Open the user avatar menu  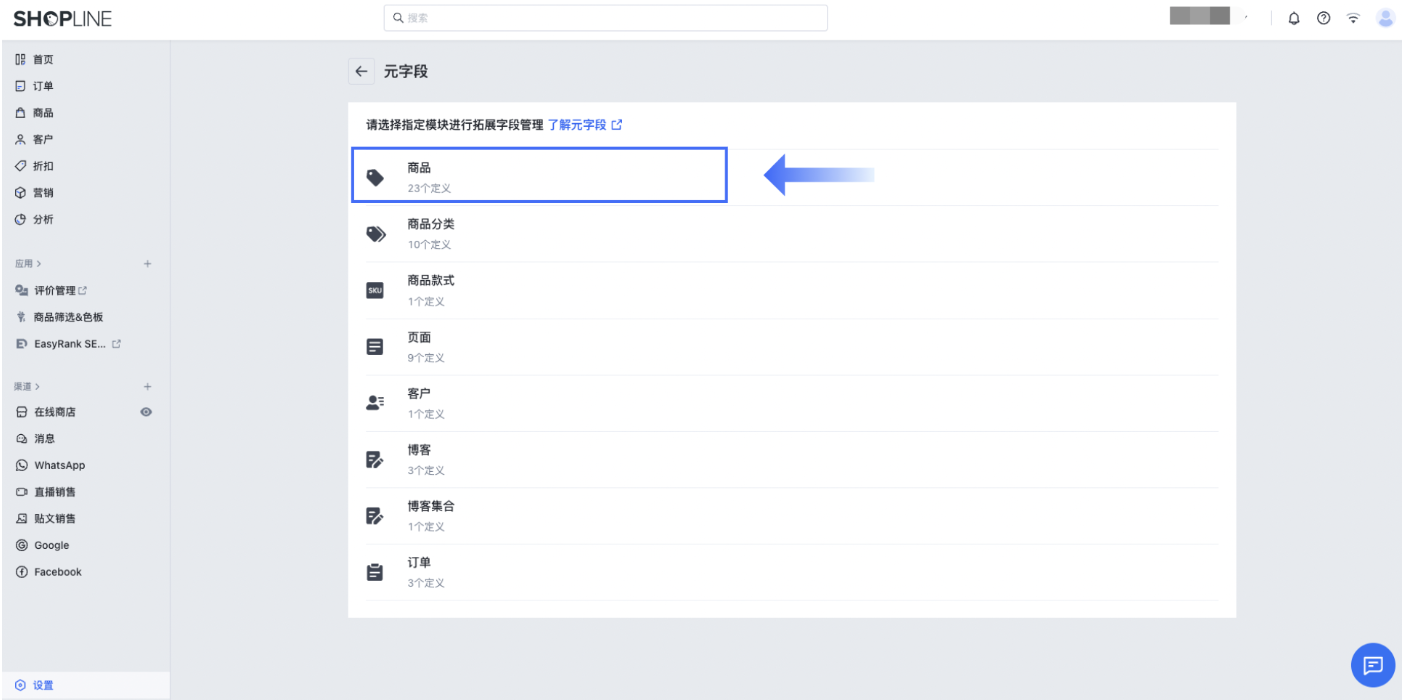pos(1385,18)
